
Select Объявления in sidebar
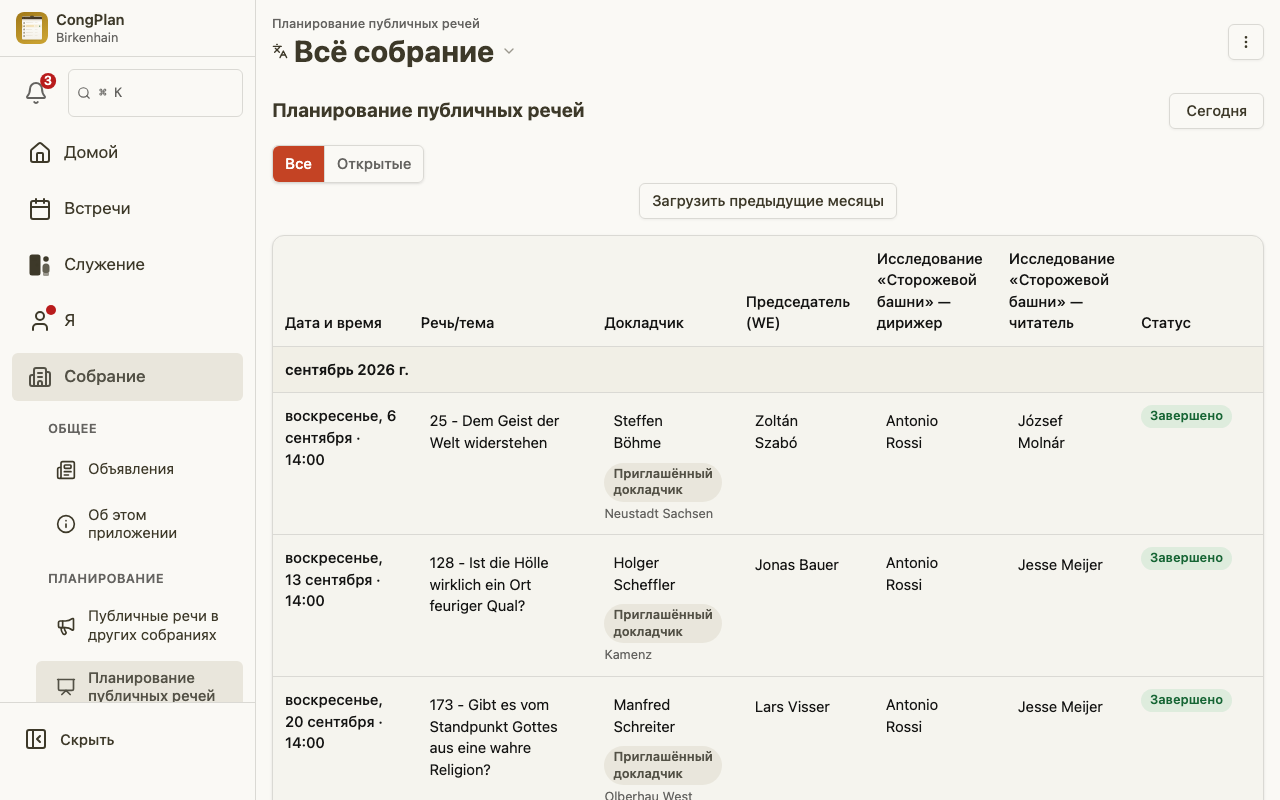coord(139,469)
